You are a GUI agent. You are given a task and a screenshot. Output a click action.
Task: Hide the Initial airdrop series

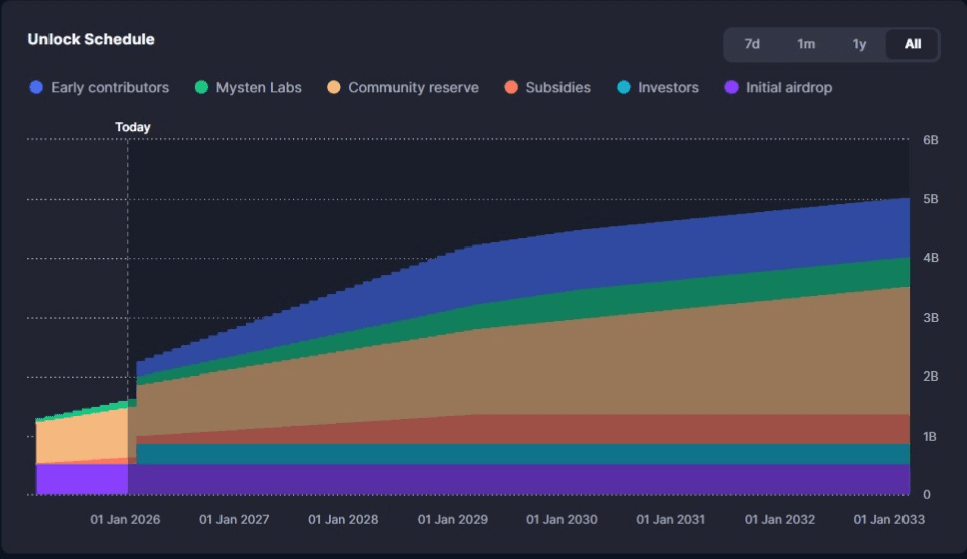[x=788, y=88]
